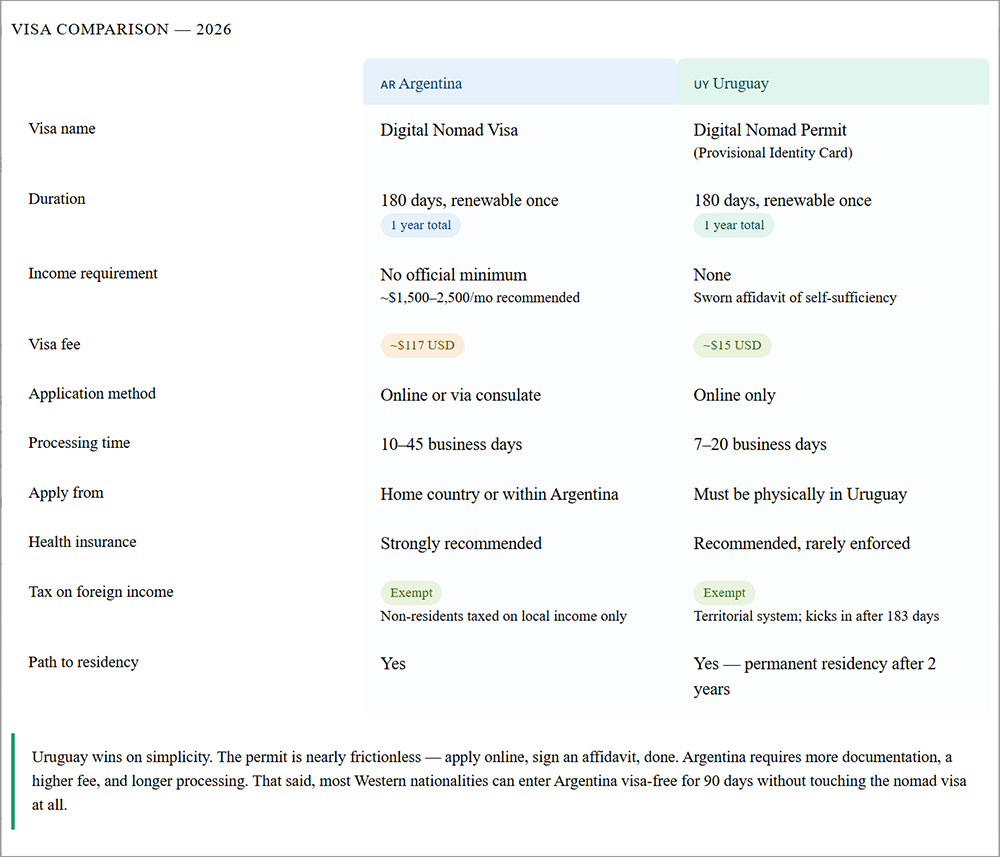Click the "VISA COMPARISON — 2026" heading
This screenshot has height=857, width=1000.
(x=121, y=30)
